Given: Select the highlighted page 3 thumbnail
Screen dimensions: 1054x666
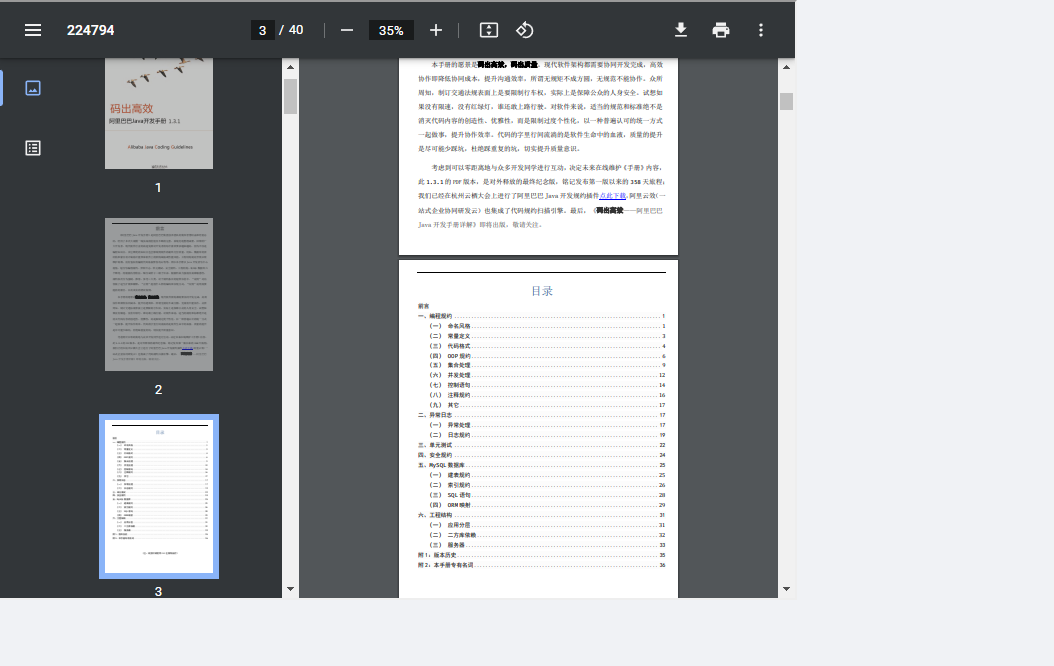Looking at the screenshot, I should coord(159,496).
